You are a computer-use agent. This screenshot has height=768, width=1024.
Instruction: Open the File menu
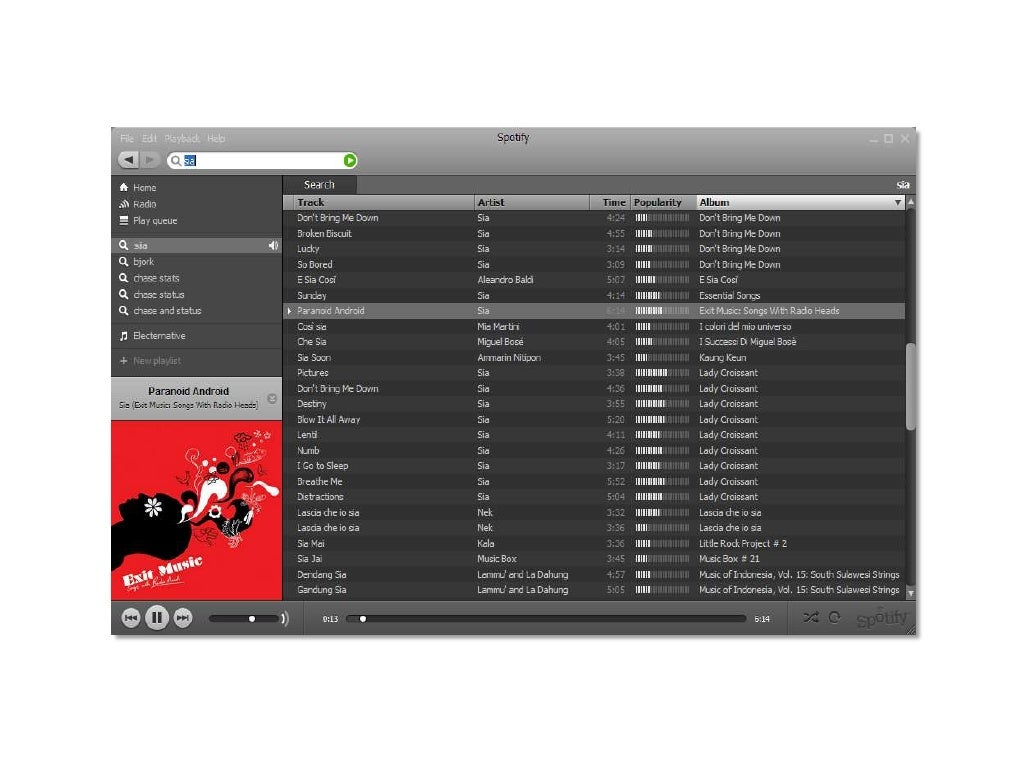(127, 138)
